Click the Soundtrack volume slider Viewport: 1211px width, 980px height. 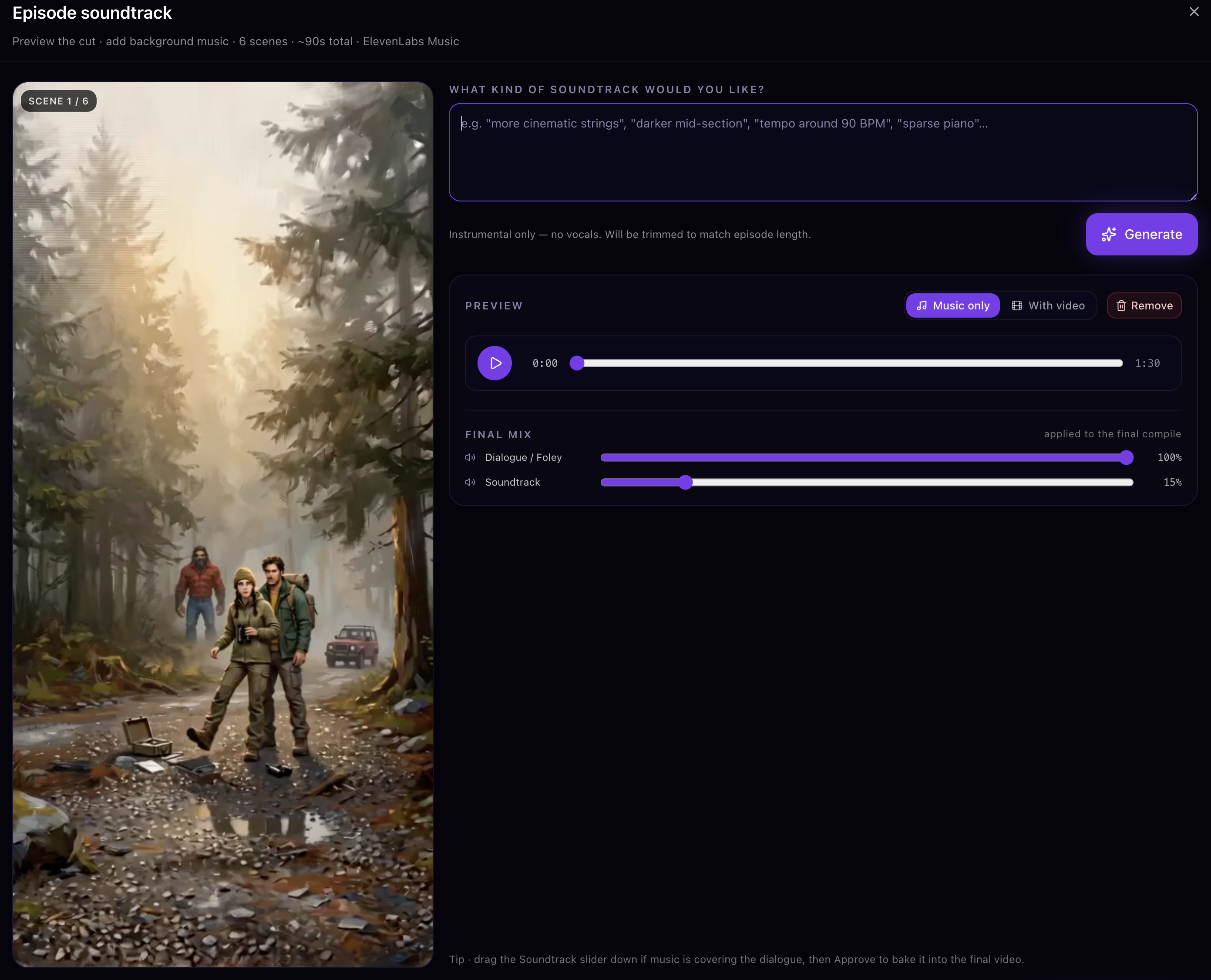pos(867,482)
